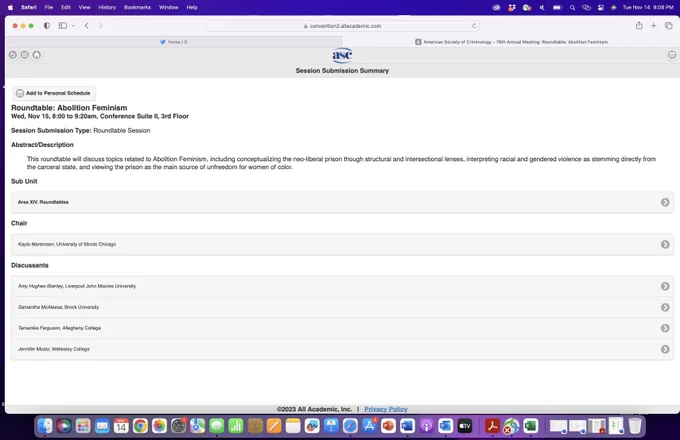Click the ASC logo

pyautogui.click(x=342, y=55)
